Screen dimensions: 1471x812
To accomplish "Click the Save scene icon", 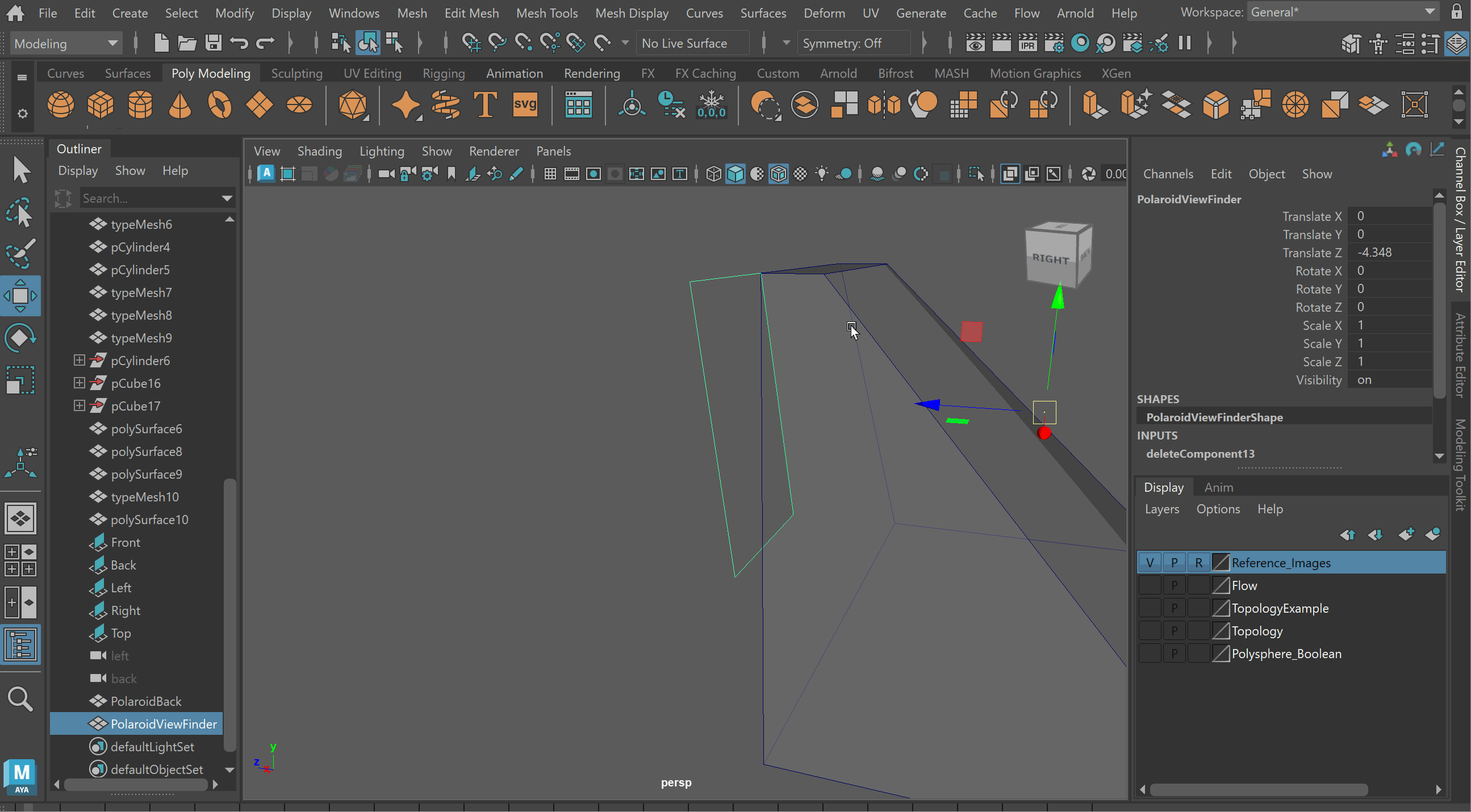I will [214, 43].
